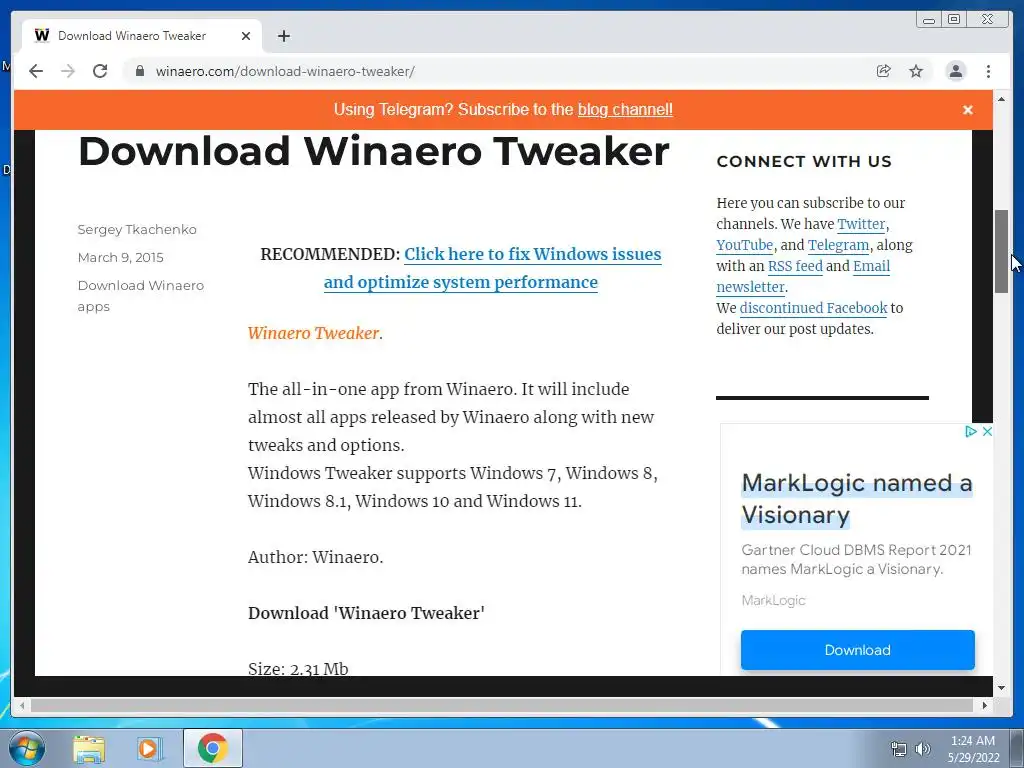Image resolution: width=1024 pixels, height=768 pixels.
Task: Reload the page with the refresh icon
Action: click(x=100, y=71)
